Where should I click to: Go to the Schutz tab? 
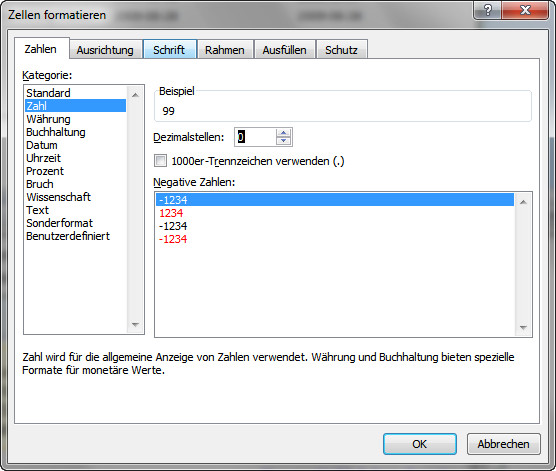(x=341, y=50)
